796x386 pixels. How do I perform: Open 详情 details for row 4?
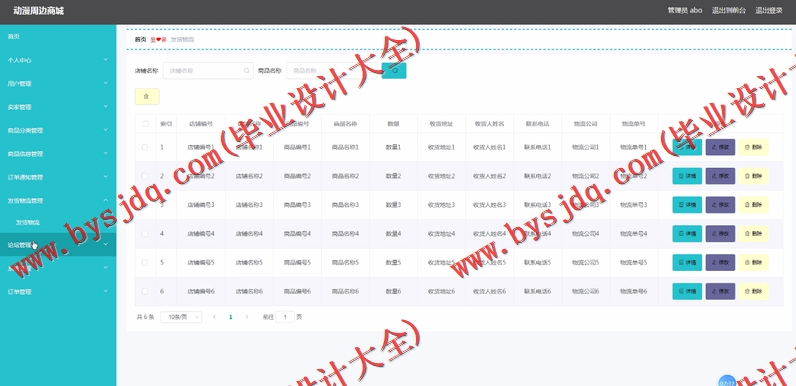(687, 234)
